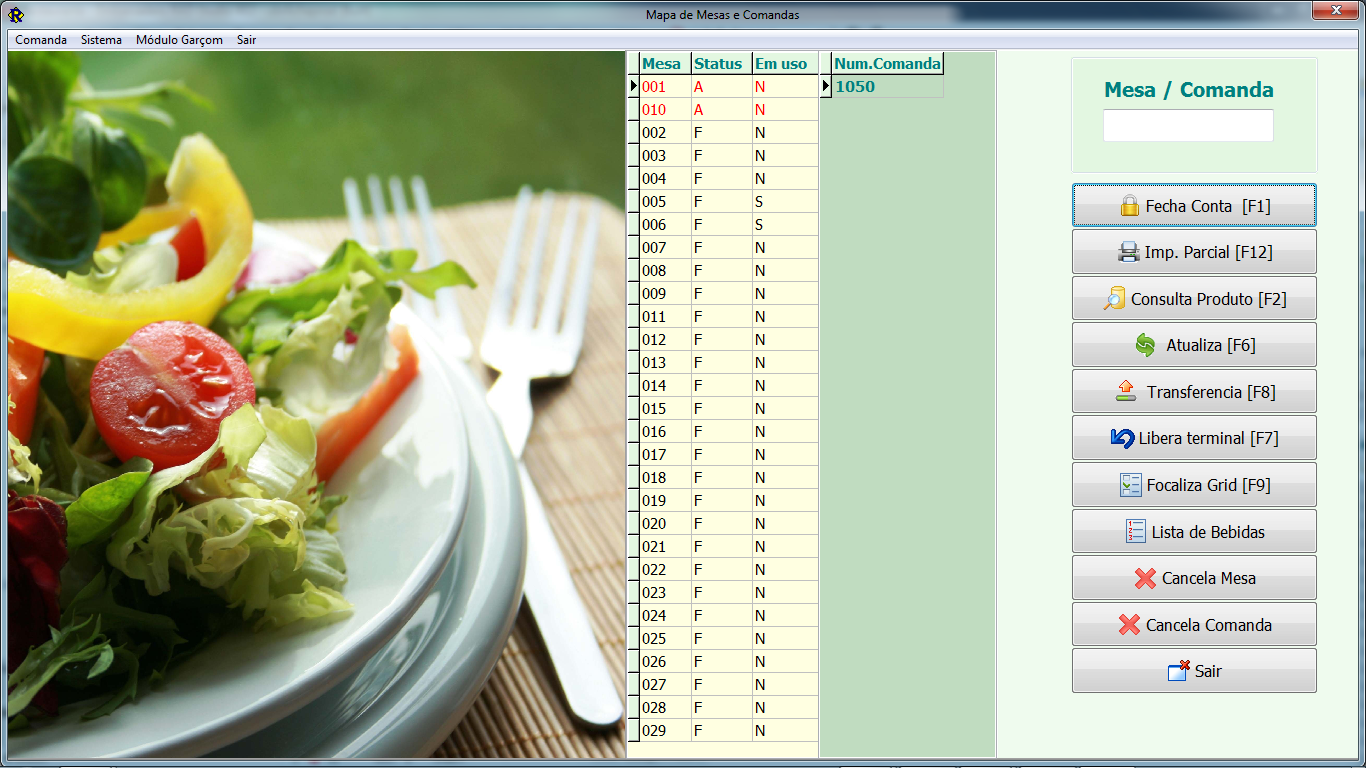Click the Cancela Mesa button

pyautogui.click(x=1194, y=578)
